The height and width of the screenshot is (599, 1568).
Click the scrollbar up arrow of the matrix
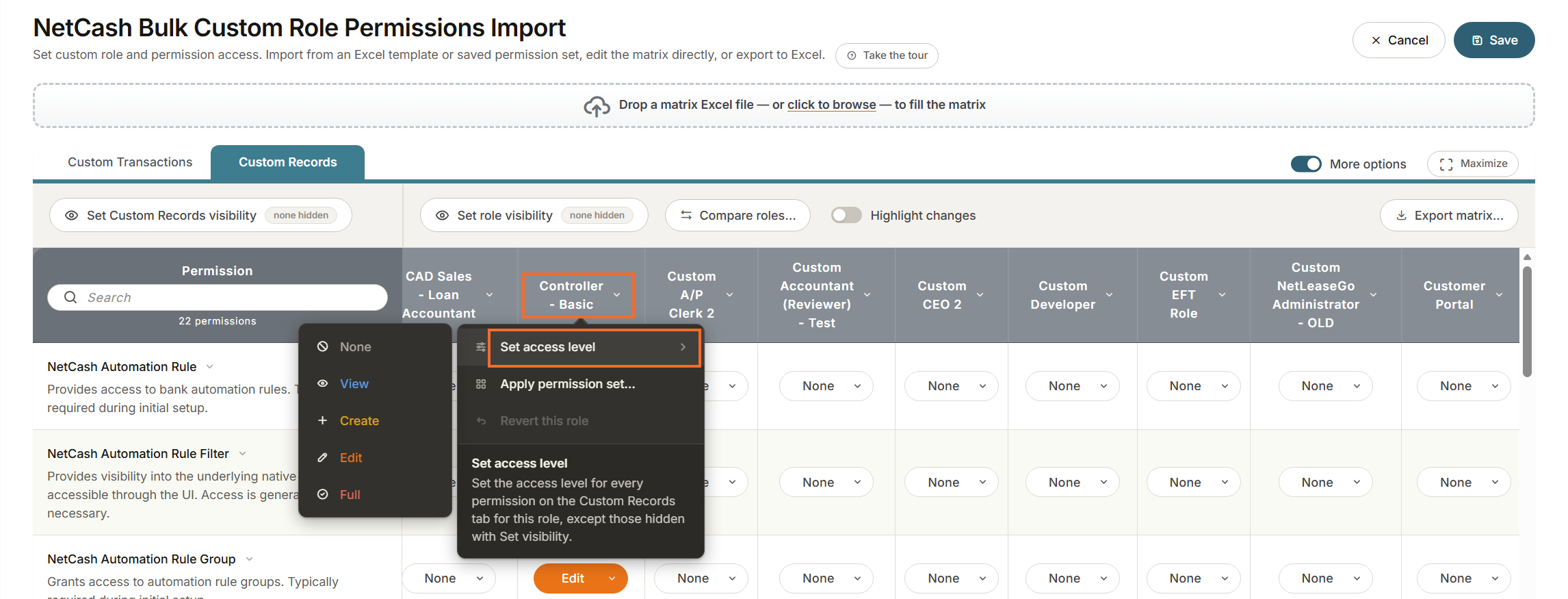click(1527, 257)
